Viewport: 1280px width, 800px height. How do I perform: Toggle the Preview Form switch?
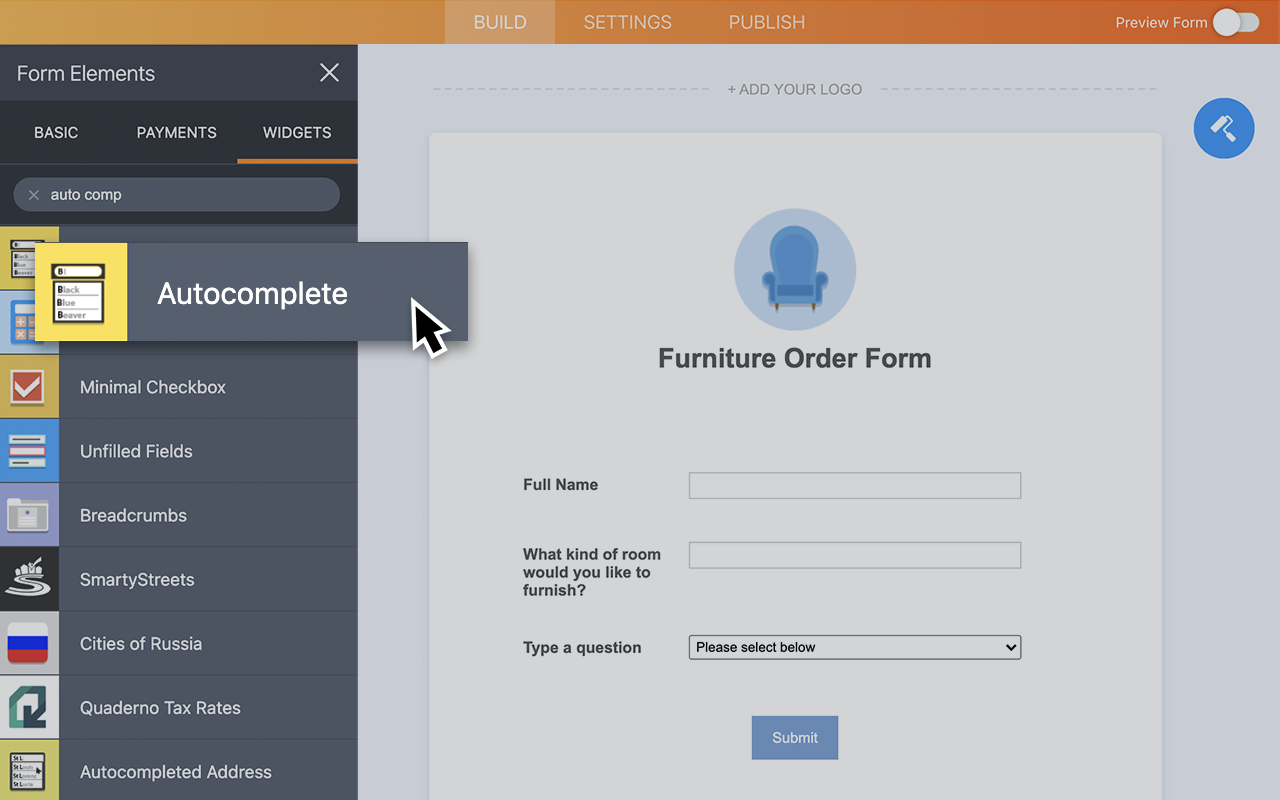[1236, 22]
